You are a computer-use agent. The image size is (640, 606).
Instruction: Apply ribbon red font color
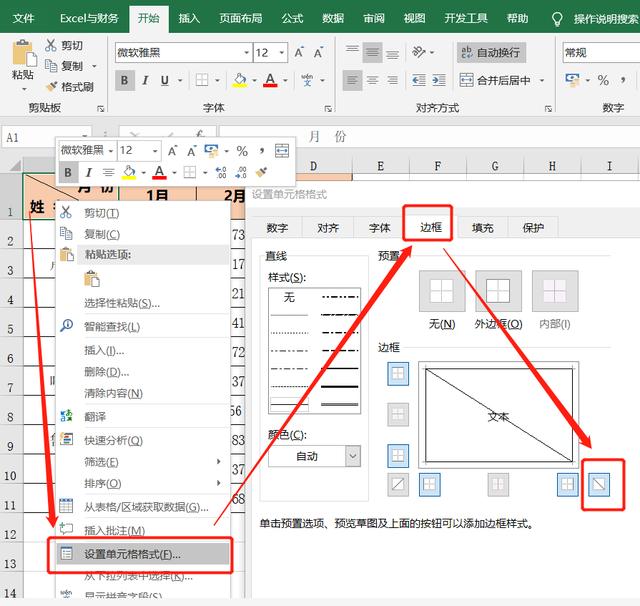270,80
